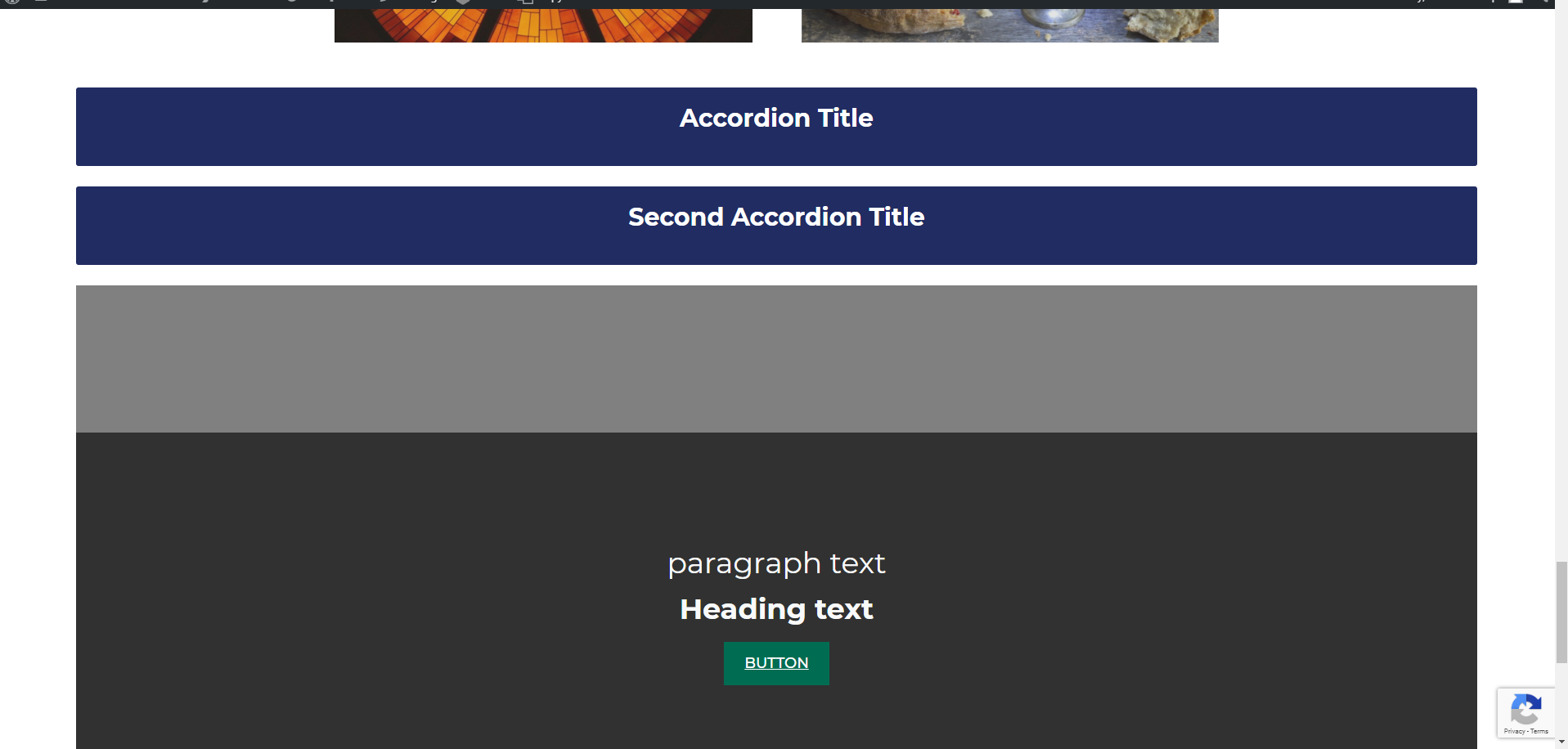This screenshot has width=1568, height=749.
Task: Click the stained glass image
Action: [x=543, y=25]
